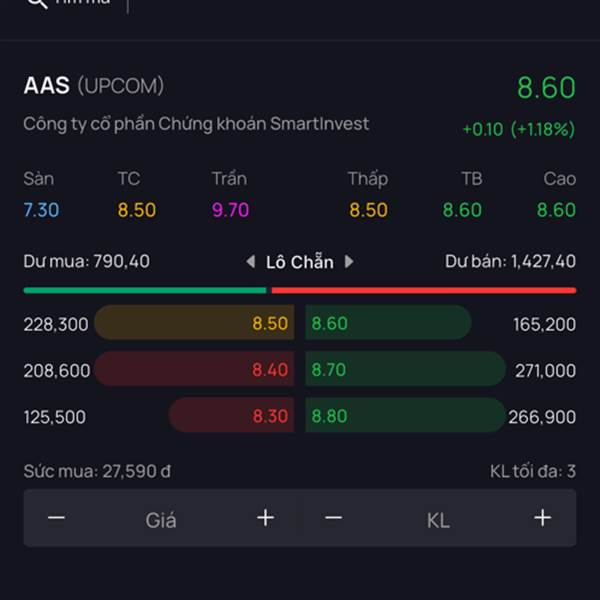
Task: Switch lot type with left arrow
Action: tap(251, 262)
